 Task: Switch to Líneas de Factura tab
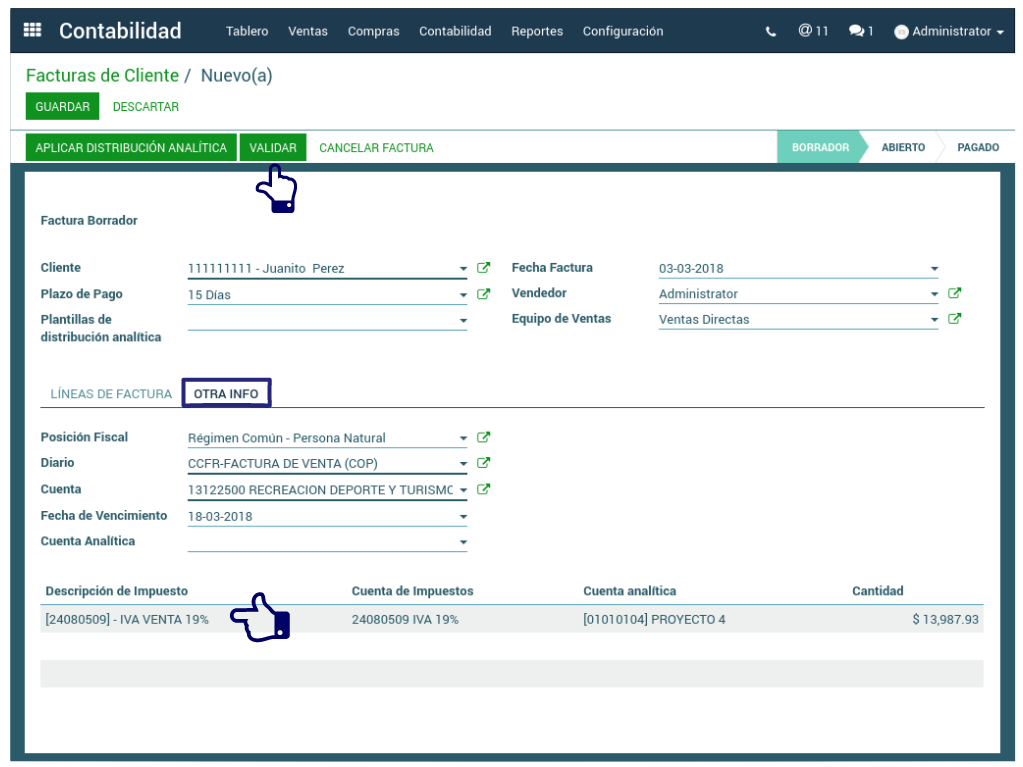[111, 394]
